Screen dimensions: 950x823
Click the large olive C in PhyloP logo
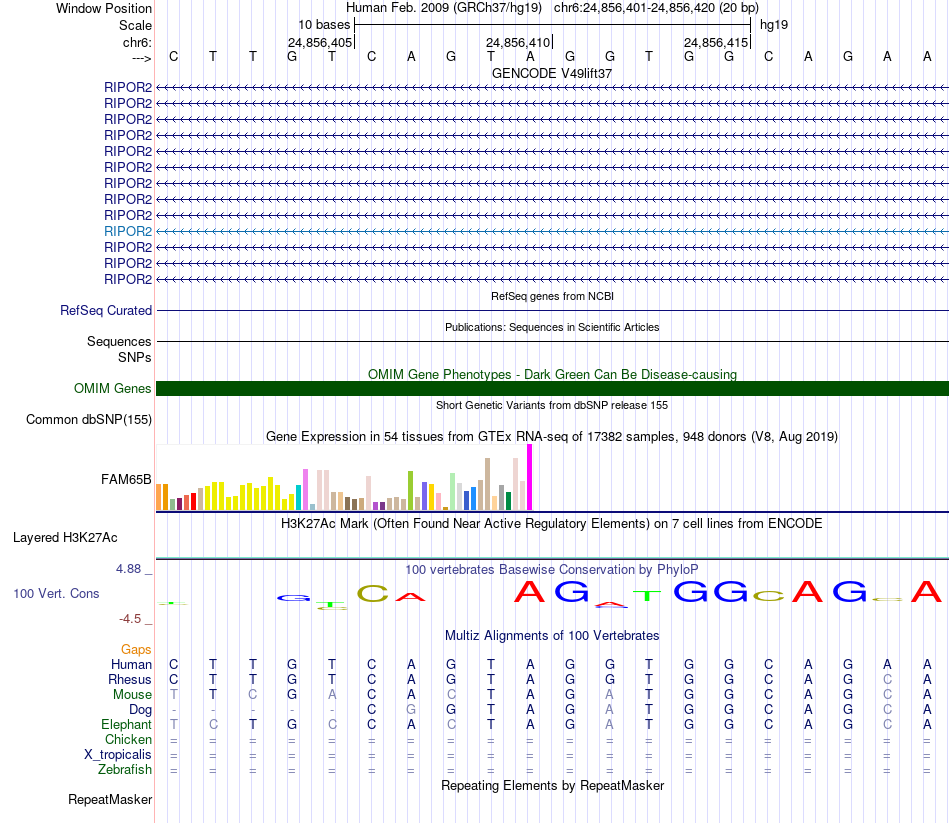click(372, 593)
